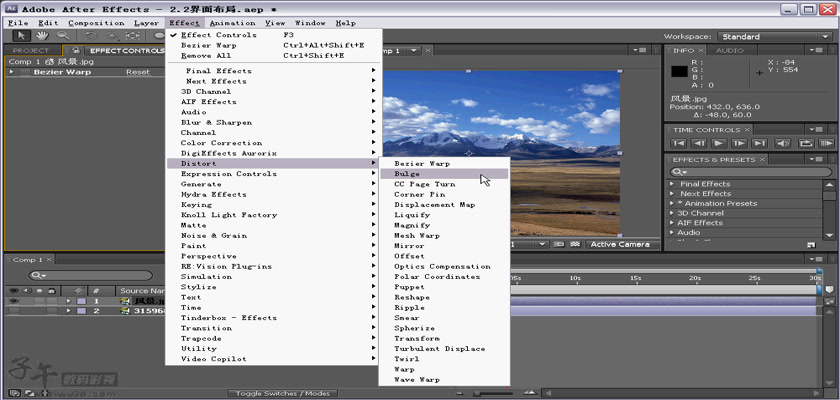Toggle the loop playback button

(x=806, y=144)
